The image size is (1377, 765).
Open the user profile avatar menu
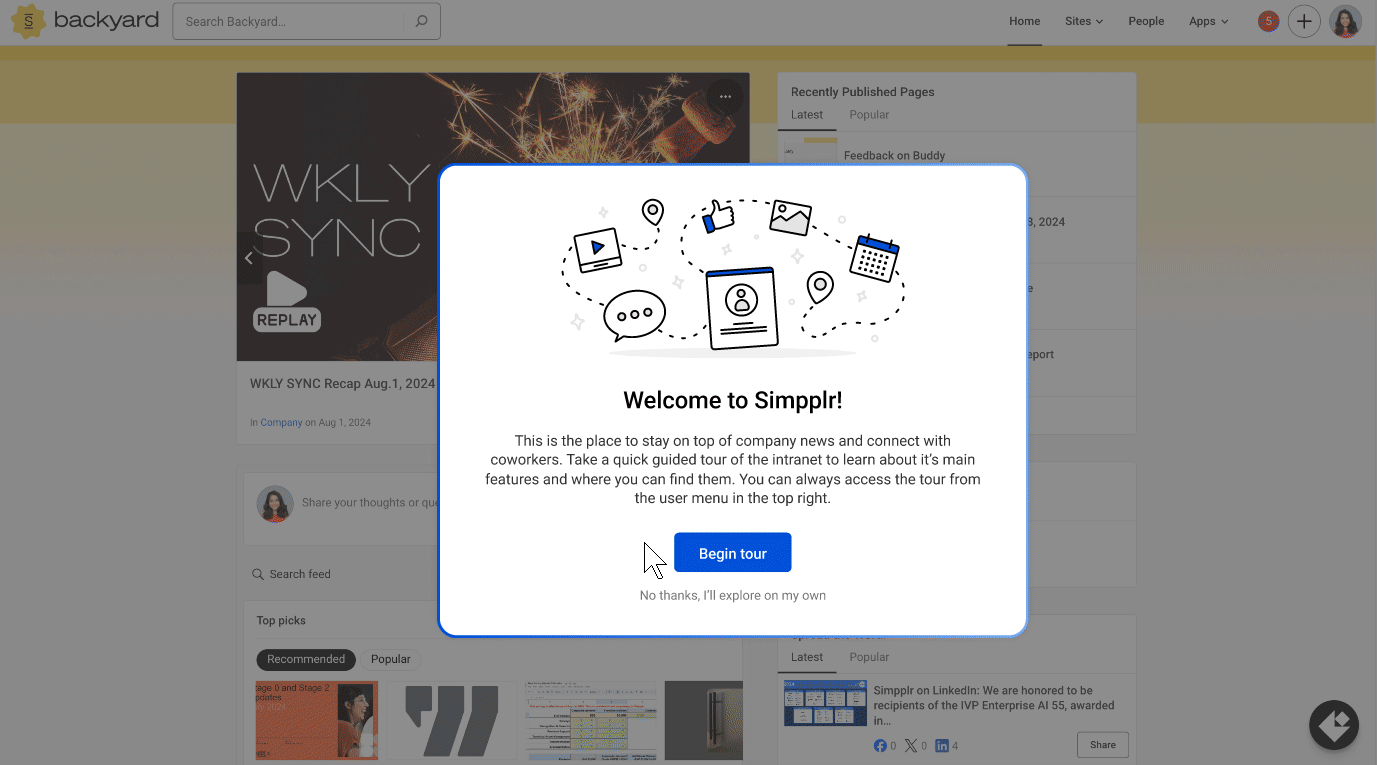1345,21
